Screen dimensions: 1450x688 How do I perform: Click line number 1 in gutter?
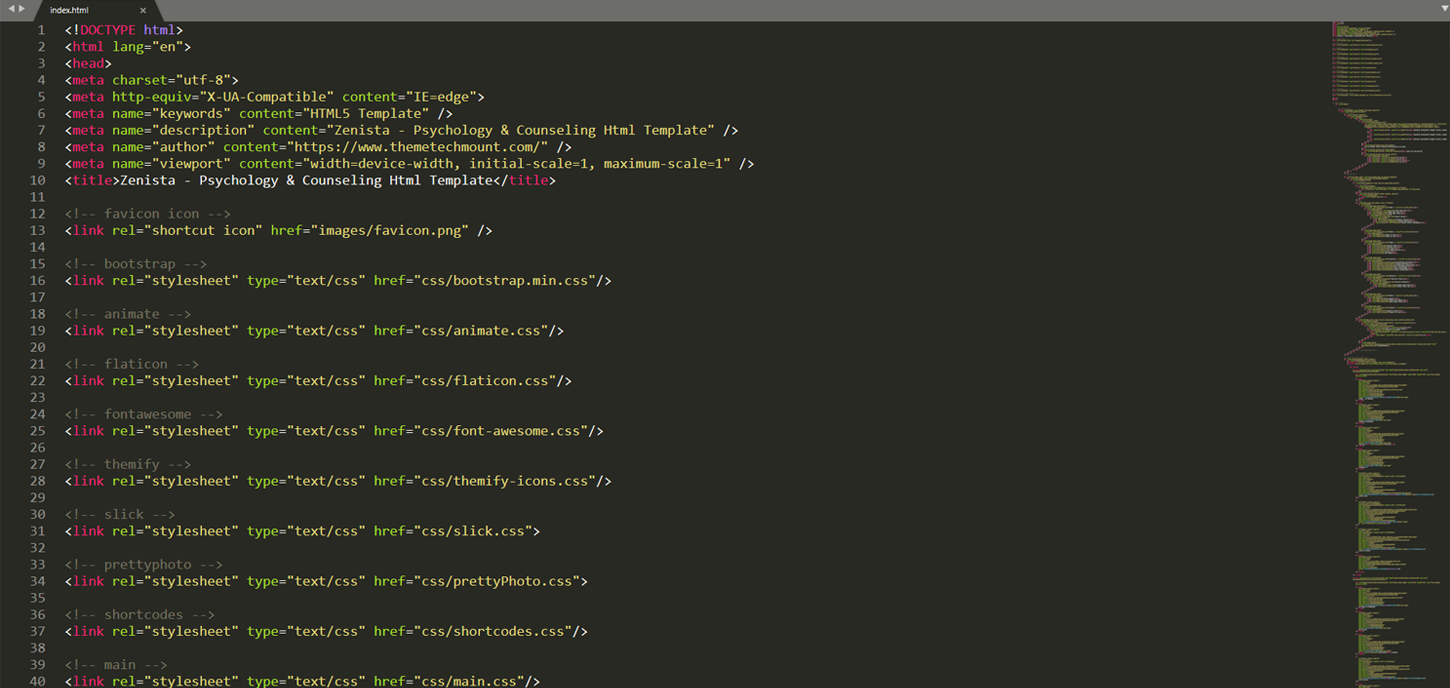point(41,30)
